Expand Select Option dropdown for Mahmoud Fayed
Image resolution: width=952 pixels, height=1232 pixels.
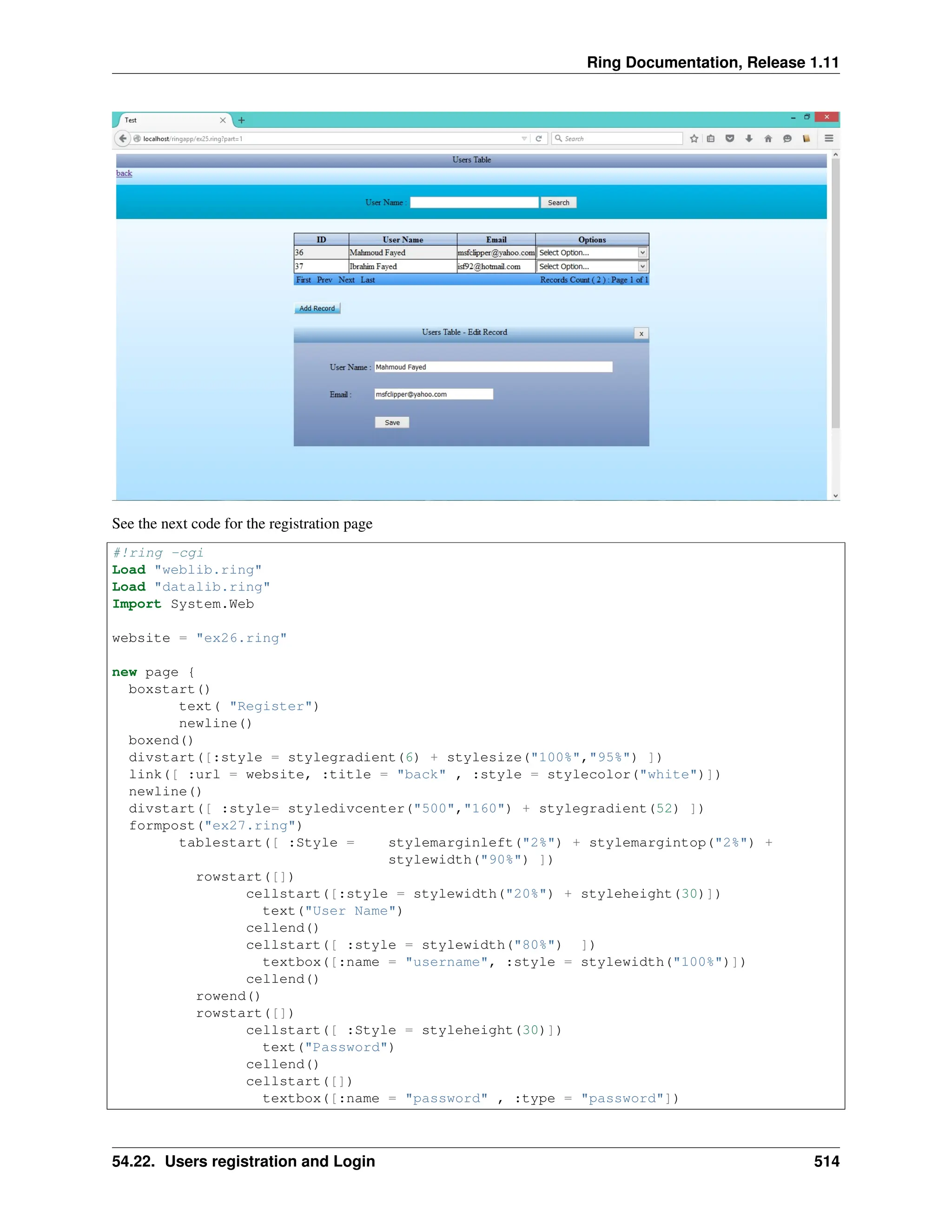pos(642,253)
